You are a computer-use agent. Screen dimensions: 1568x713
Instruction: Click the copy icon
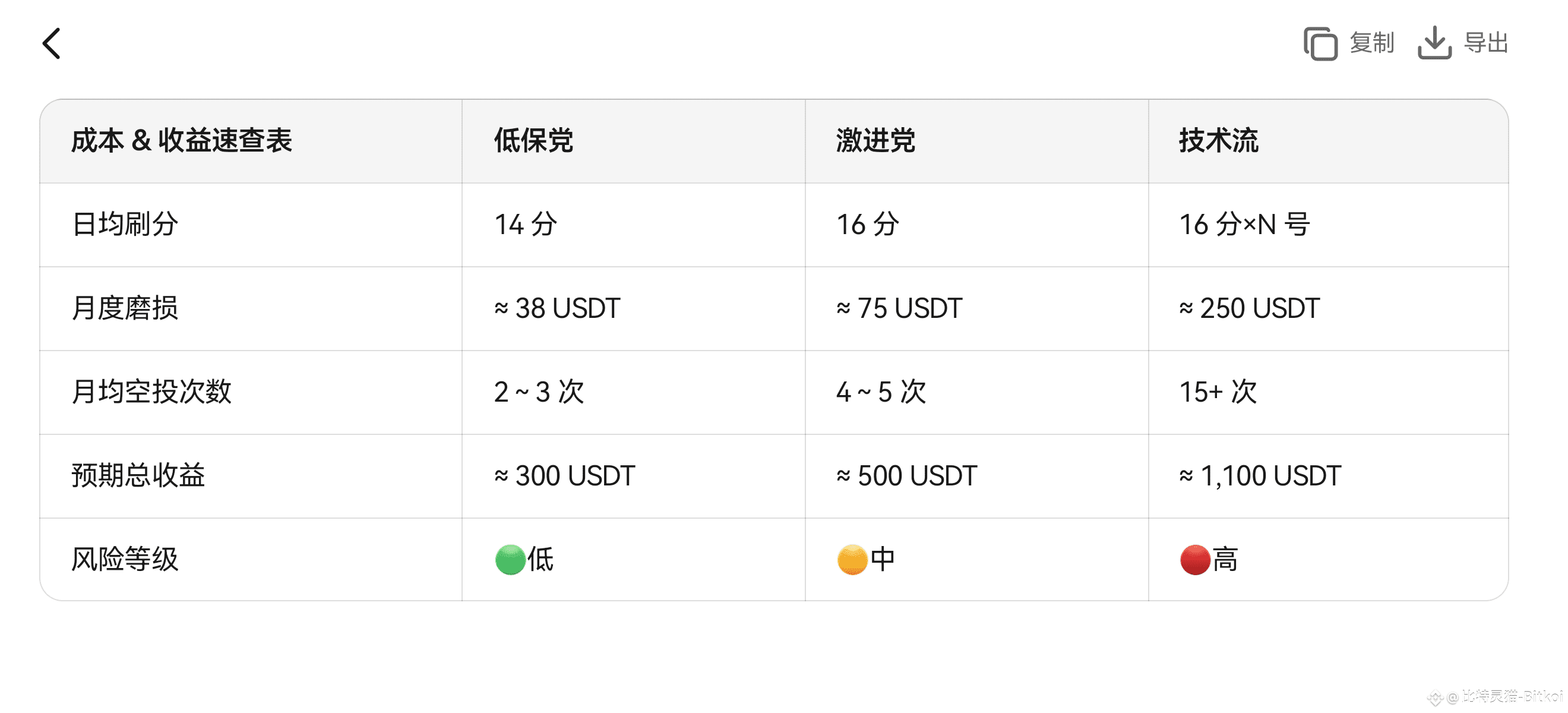[1320, 43]
